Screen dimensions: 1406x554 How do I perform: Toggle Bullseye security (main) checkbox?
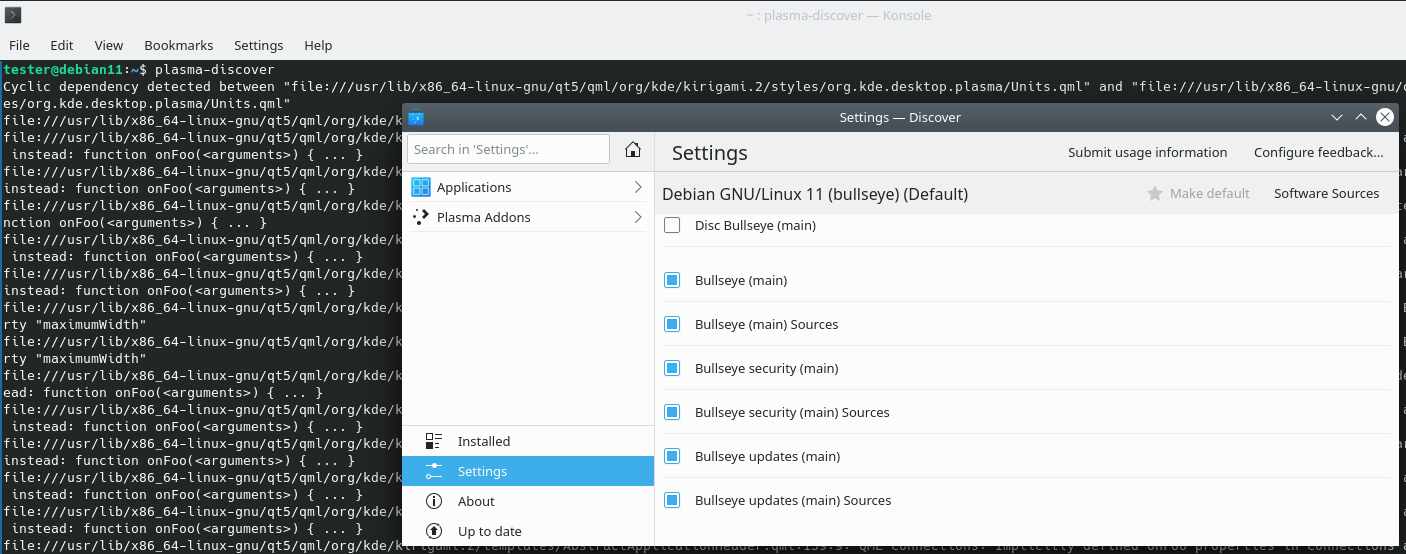point(672,368)
